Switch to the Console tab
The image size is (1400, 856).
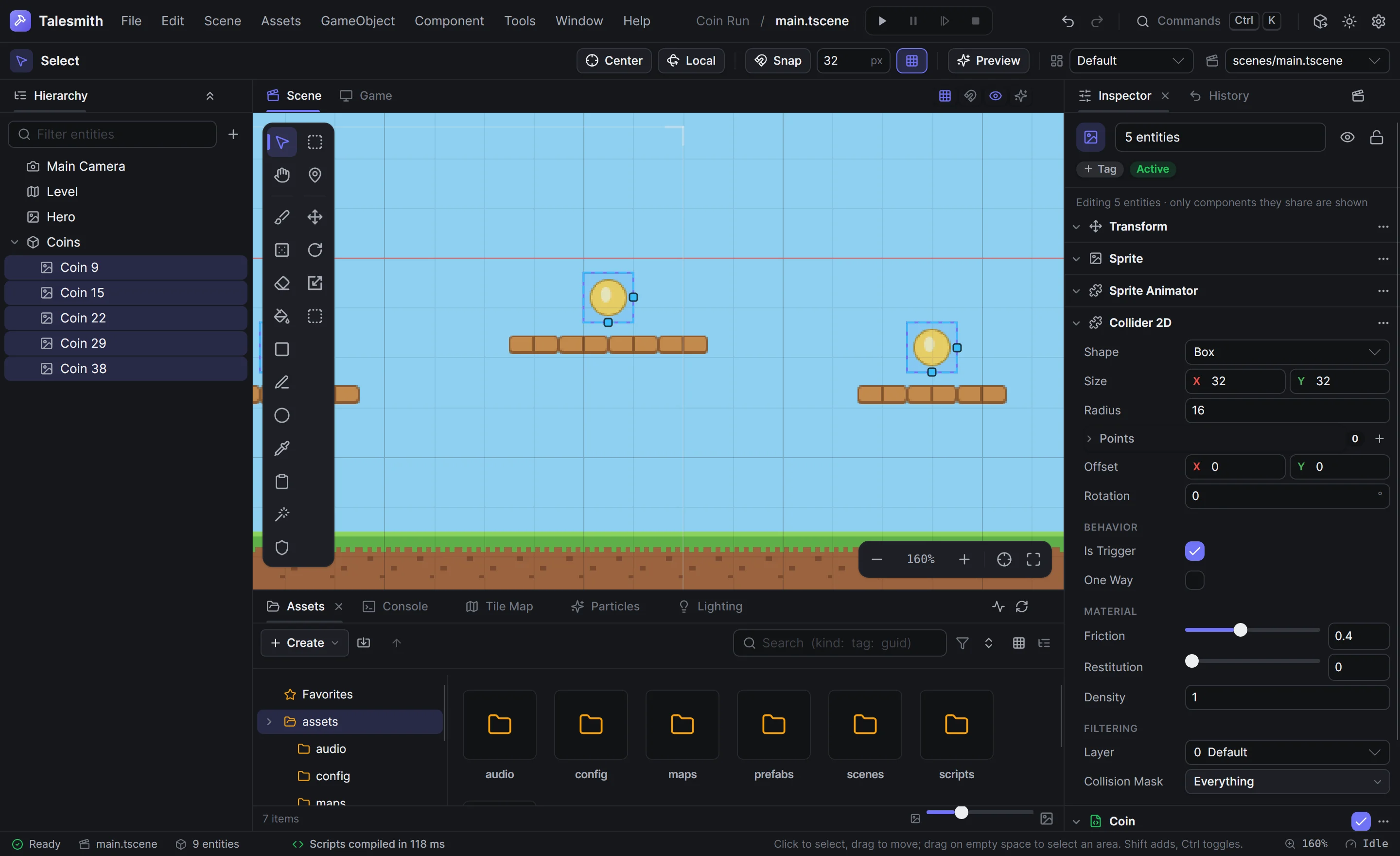[x=396, y=606]
